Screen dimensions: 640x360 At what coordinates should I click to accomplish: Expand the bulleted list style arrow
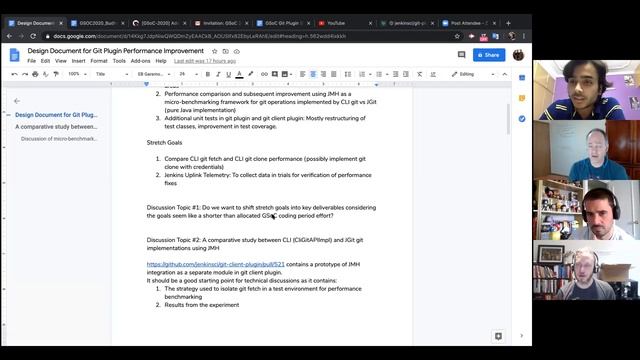(x=387, y=74)
